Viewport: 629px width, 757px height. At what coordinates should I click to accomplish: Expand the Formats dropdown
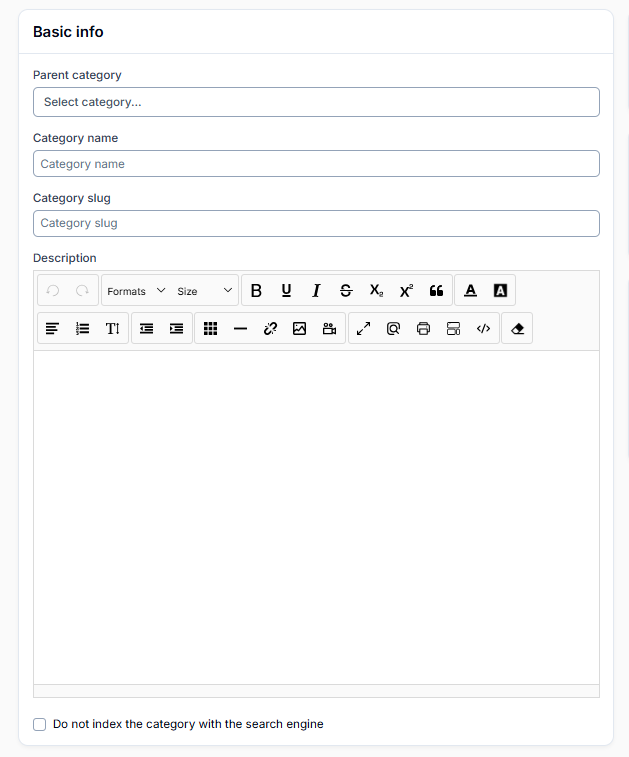136,291
